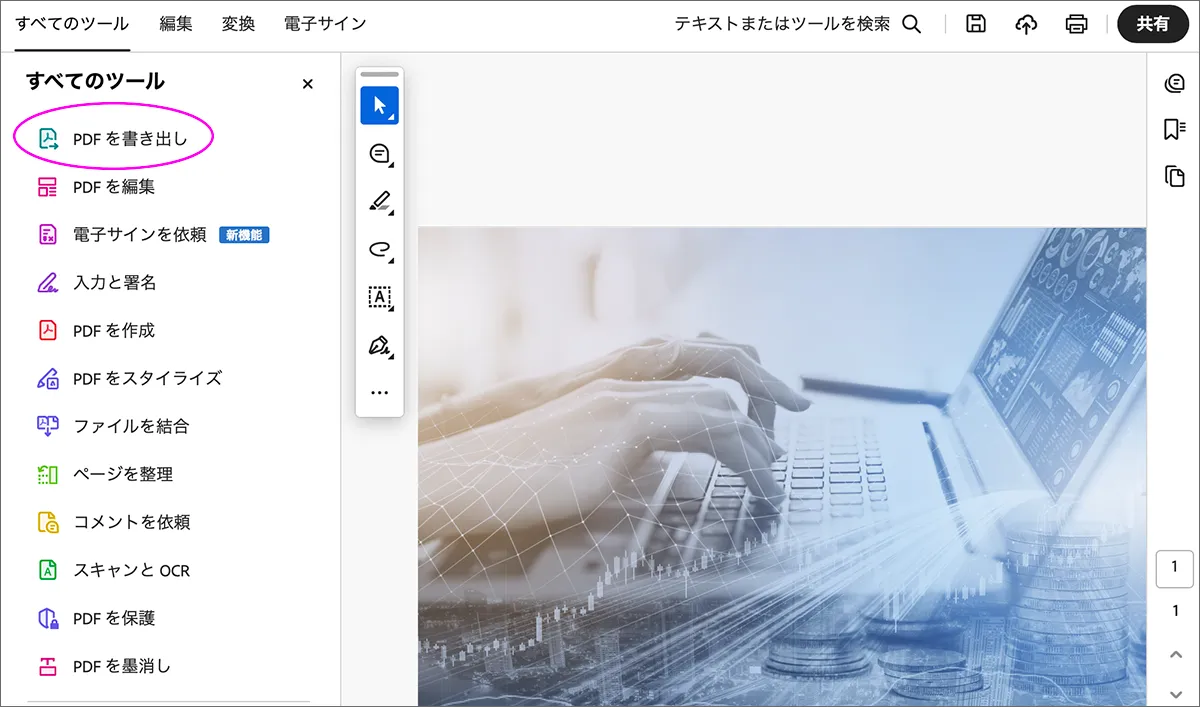The image size is (1200, 707).
Task: Open the 編集 menu tab
Action: [x=176, y=24]
